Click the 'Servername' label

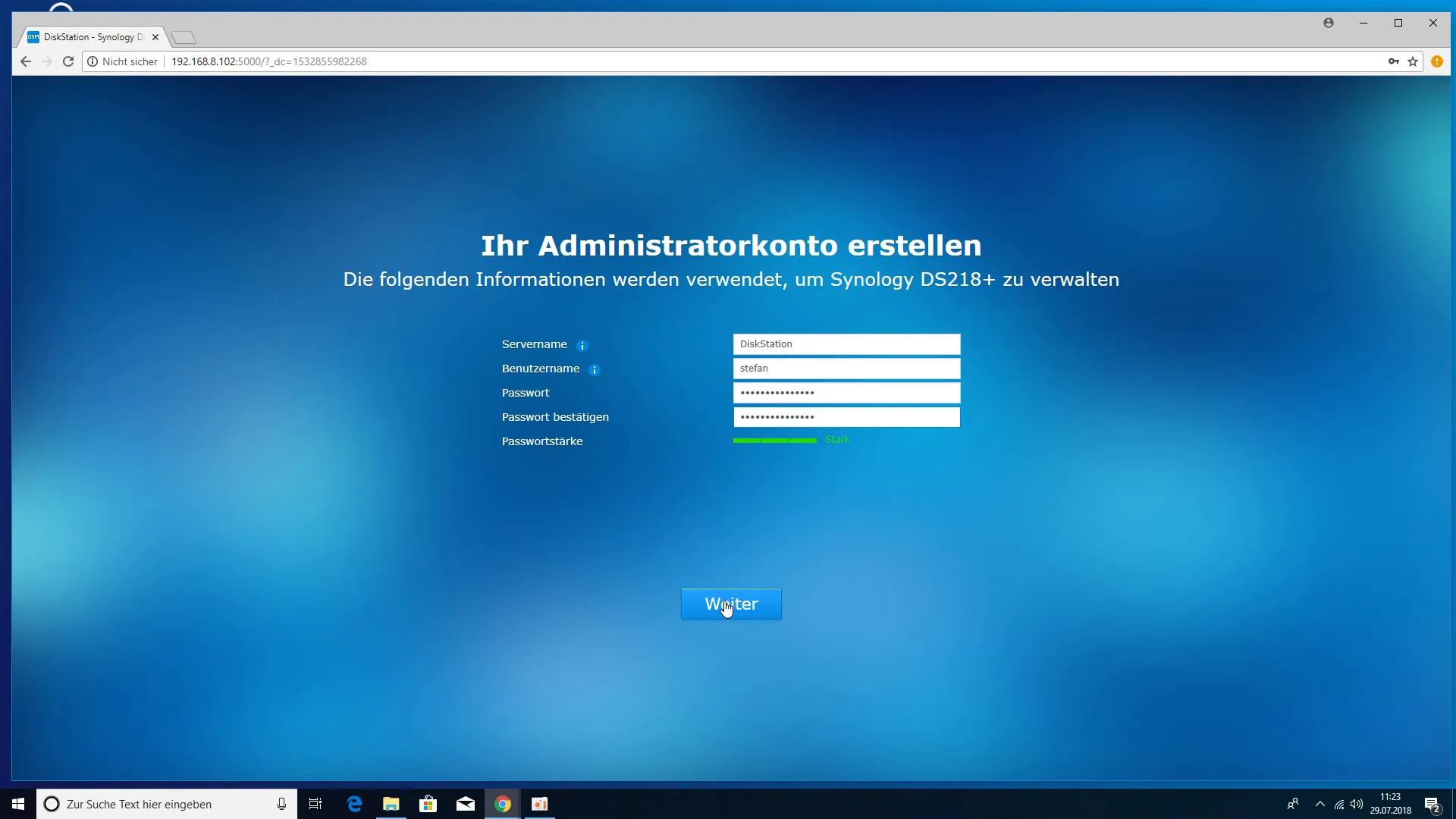(x=535, y=344)
